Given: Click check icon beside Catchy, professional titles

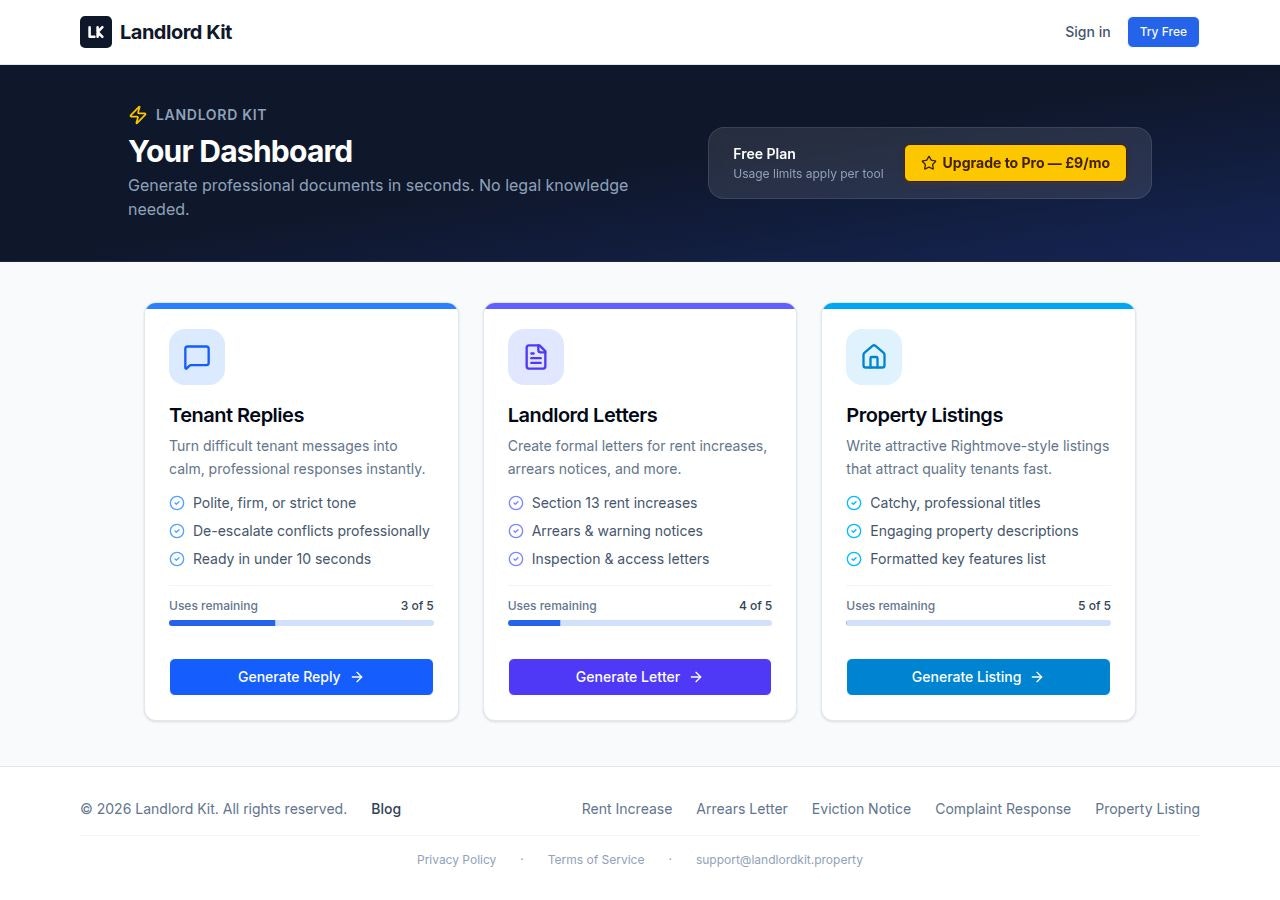Looking at the screenshot, I should (854, 503).
